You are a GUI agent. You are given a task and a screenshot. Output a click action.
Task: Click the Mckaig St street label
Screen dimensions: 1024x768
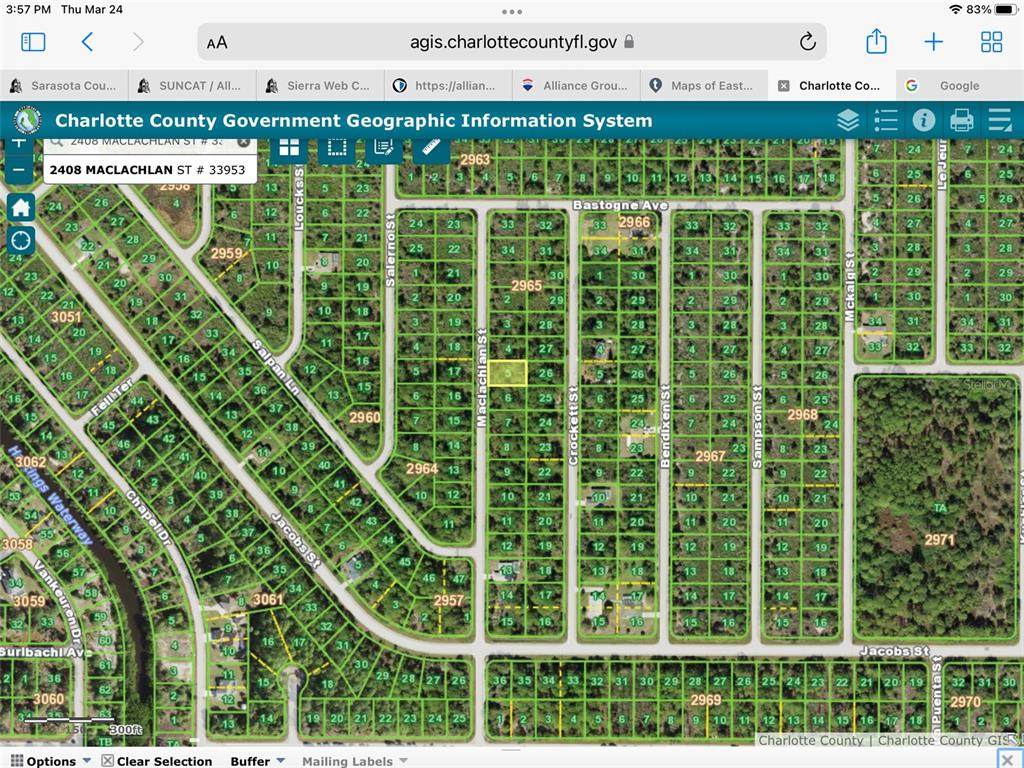tap(849, 287)
